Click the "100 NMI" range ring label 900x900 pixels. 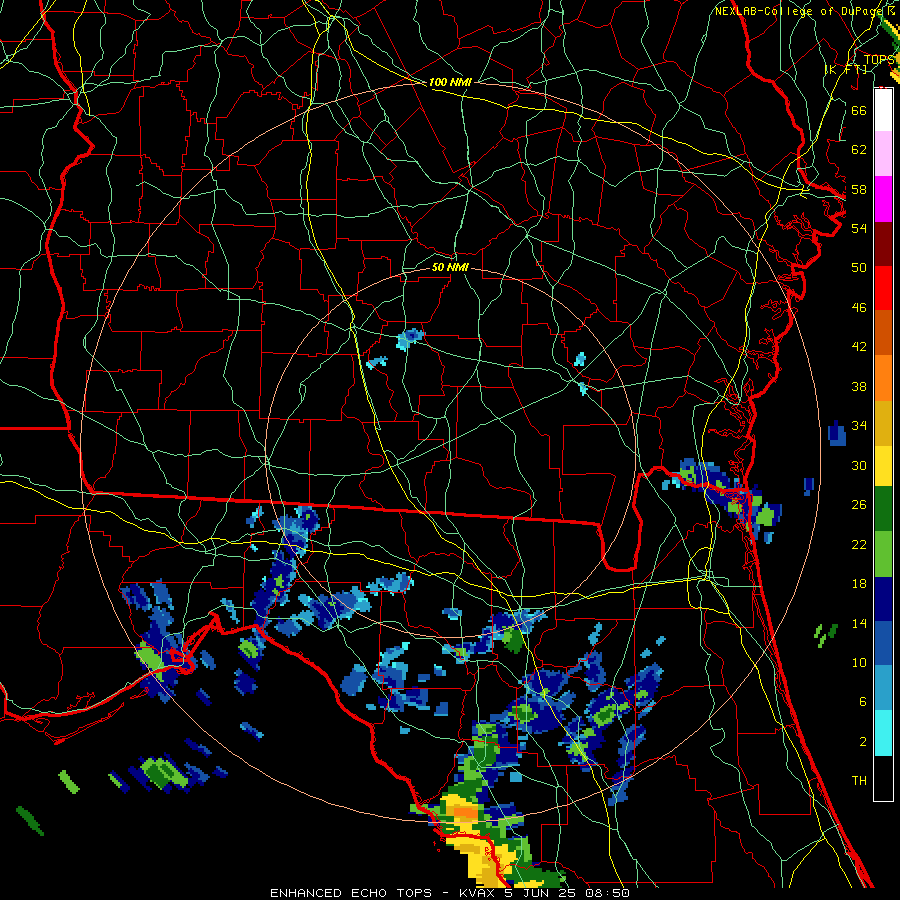(x=450, y=82)
